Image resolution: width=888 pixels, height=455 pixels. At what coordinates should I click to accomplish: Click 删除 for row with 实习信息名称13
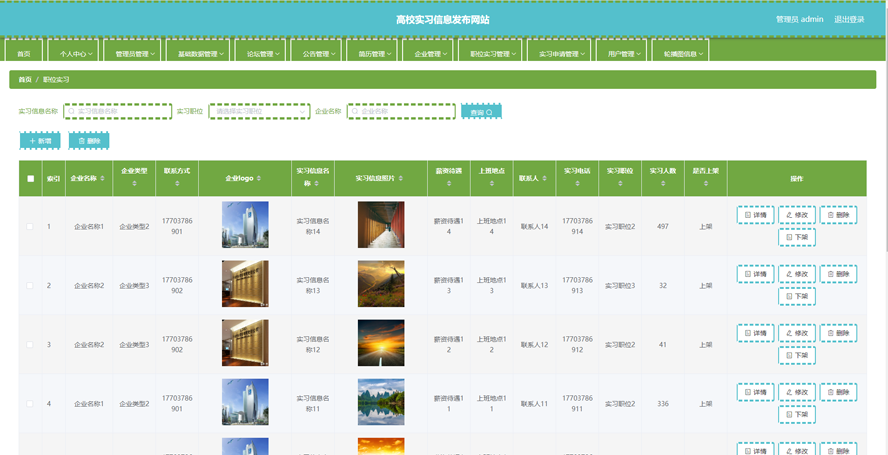pyautogui.click(x=838, y=274)
